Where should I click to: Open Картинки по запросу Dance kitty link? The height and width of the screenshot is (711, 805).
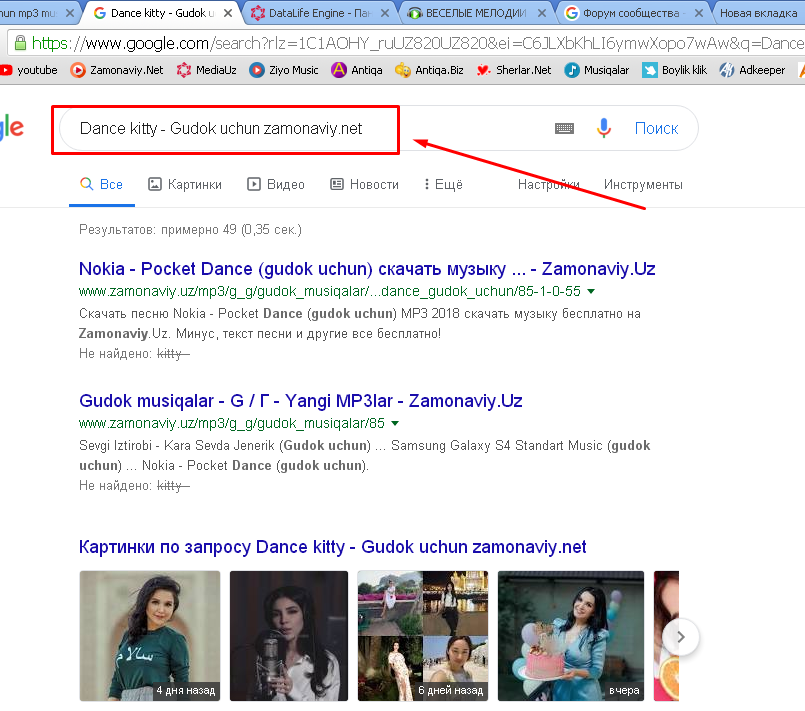tap(332, 547)
